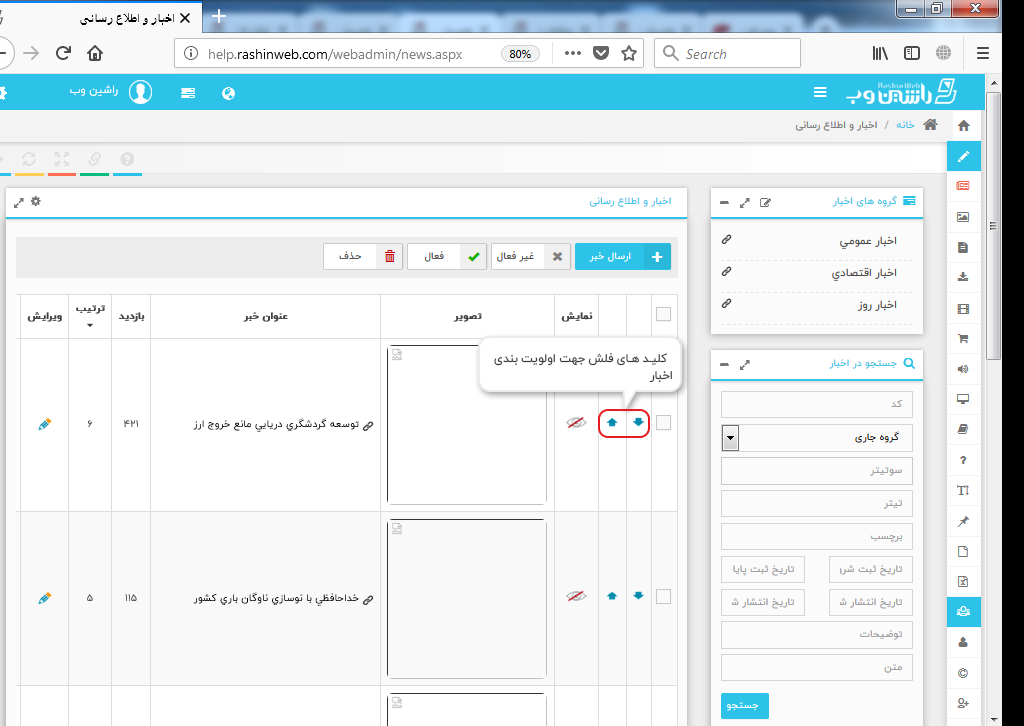This screenshot has height=726, width=1024.
Task: Click the down arrow priority icon in first row
Action: (x=638, y=423)
